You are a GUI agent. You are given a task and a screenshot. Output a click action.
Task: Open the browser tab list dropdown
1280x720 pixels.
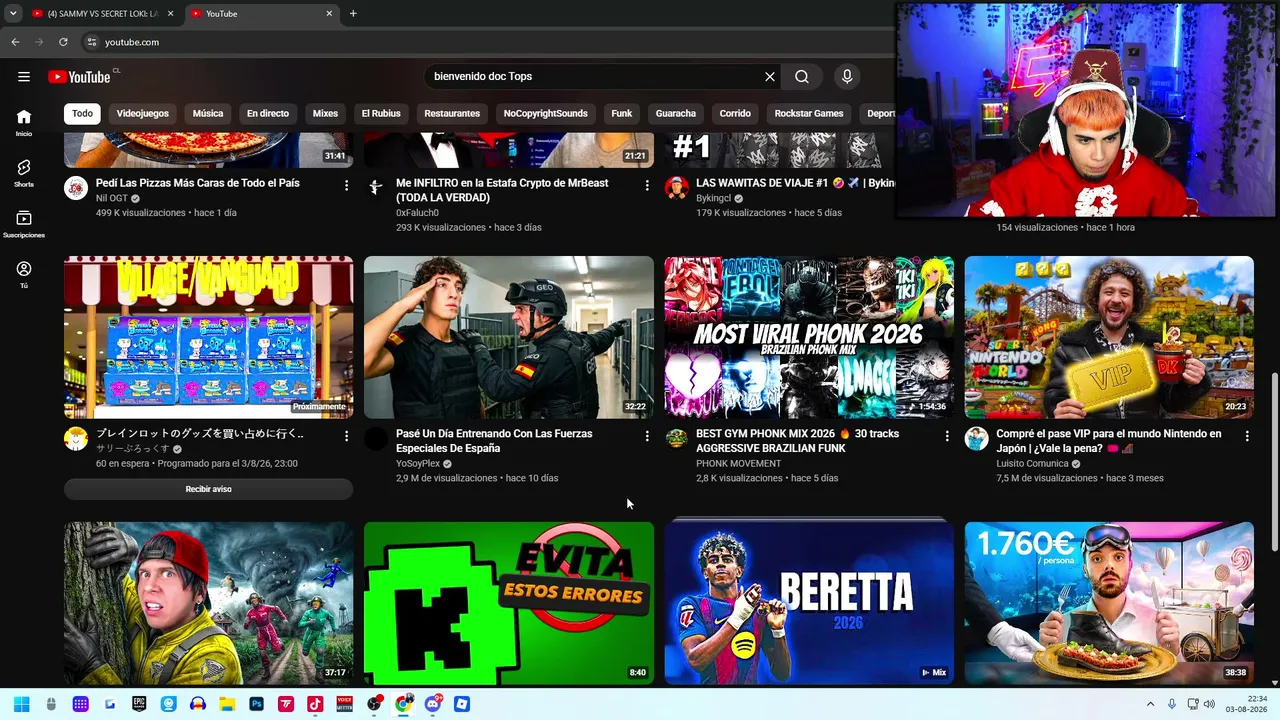coord(13,14)
